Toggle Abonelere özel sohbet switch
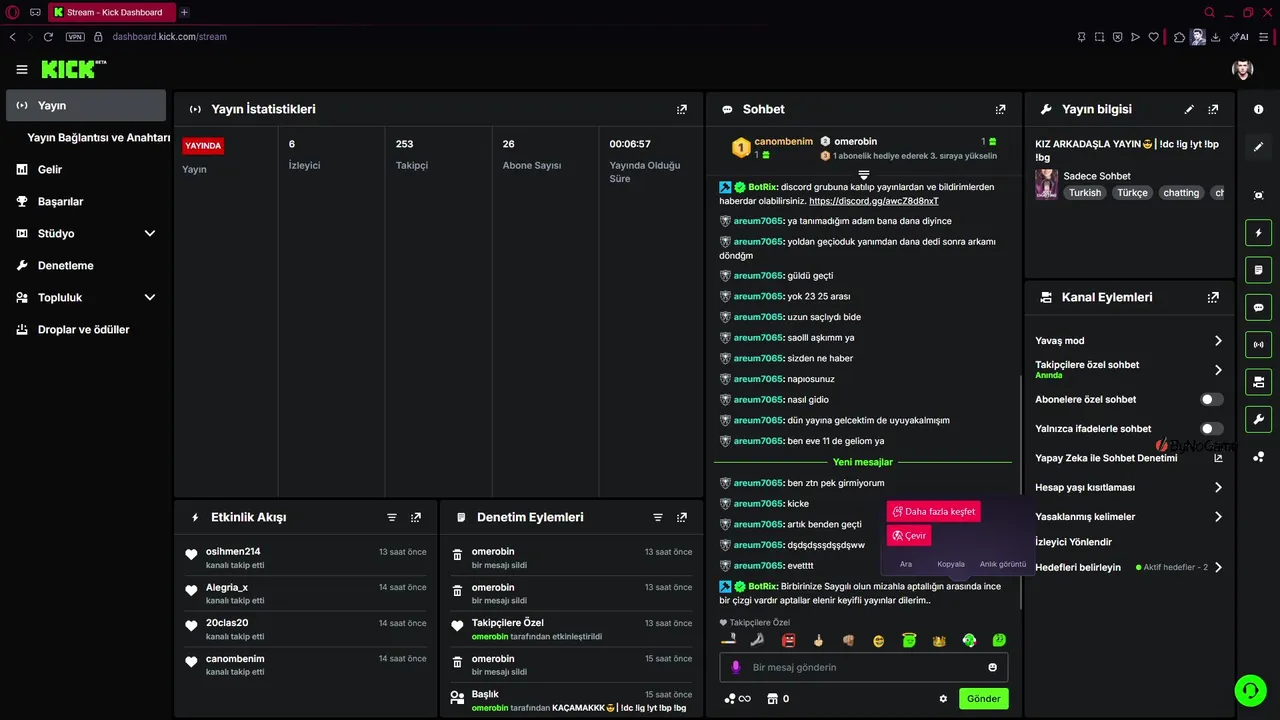The height and width of the screenshot is (720, 1280). pos(1212,399)
